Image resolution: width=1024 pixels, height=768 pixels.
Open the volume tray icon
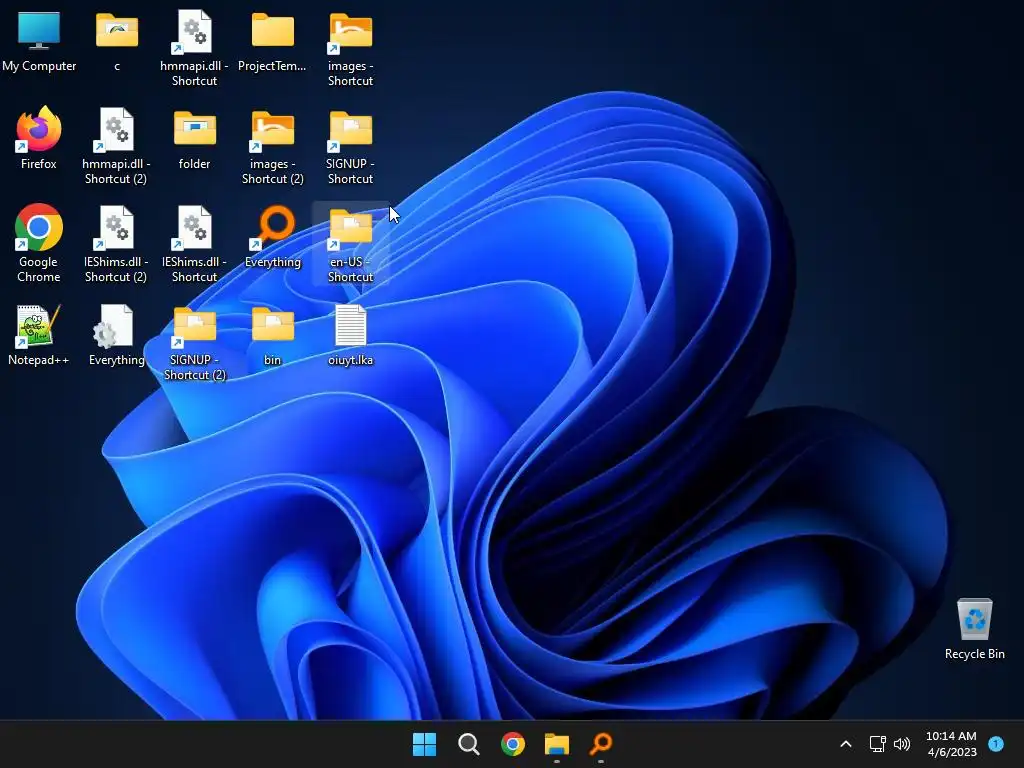pyautogui.click(x=902, y=744)
